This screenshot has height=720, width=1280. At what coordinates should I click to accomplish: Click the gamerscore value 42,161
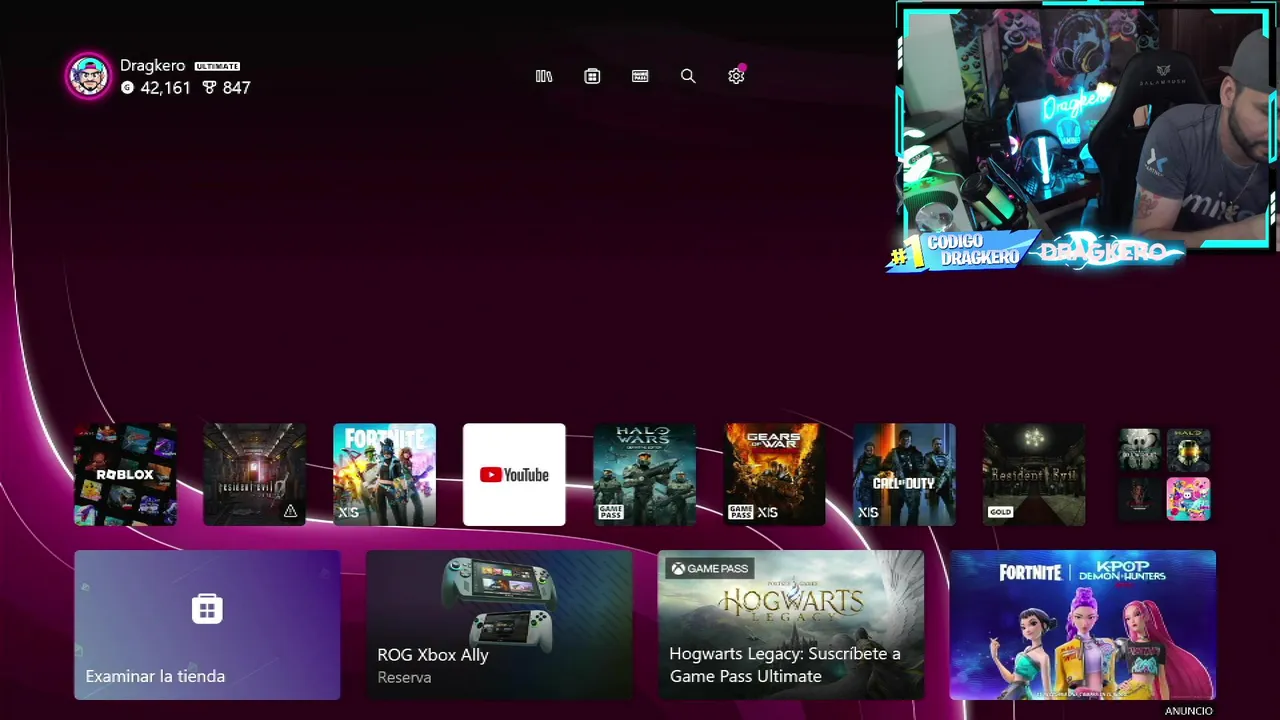pos(165,88)
